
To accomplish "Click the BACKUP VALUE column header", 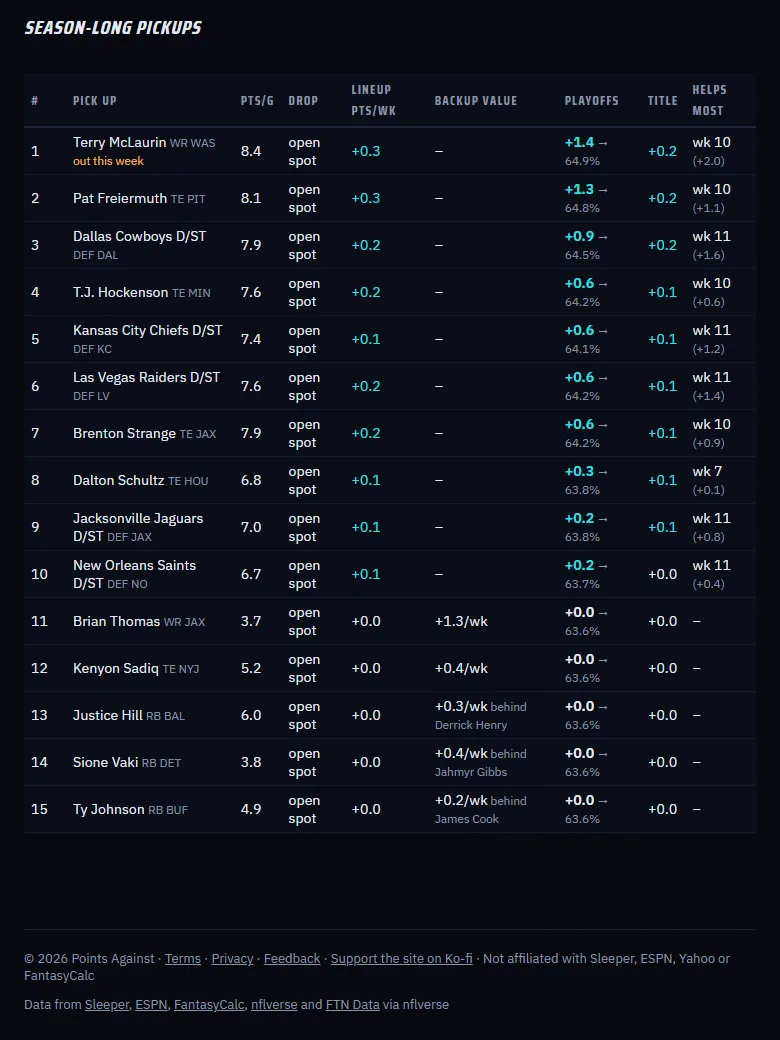I will coord(476,101).
